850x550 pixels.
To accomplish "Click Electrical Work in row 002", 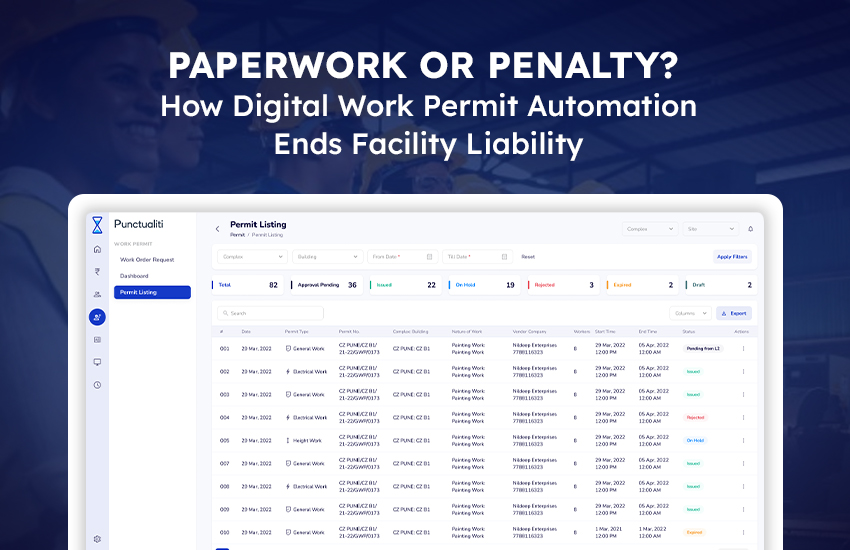I will (310, 372).
